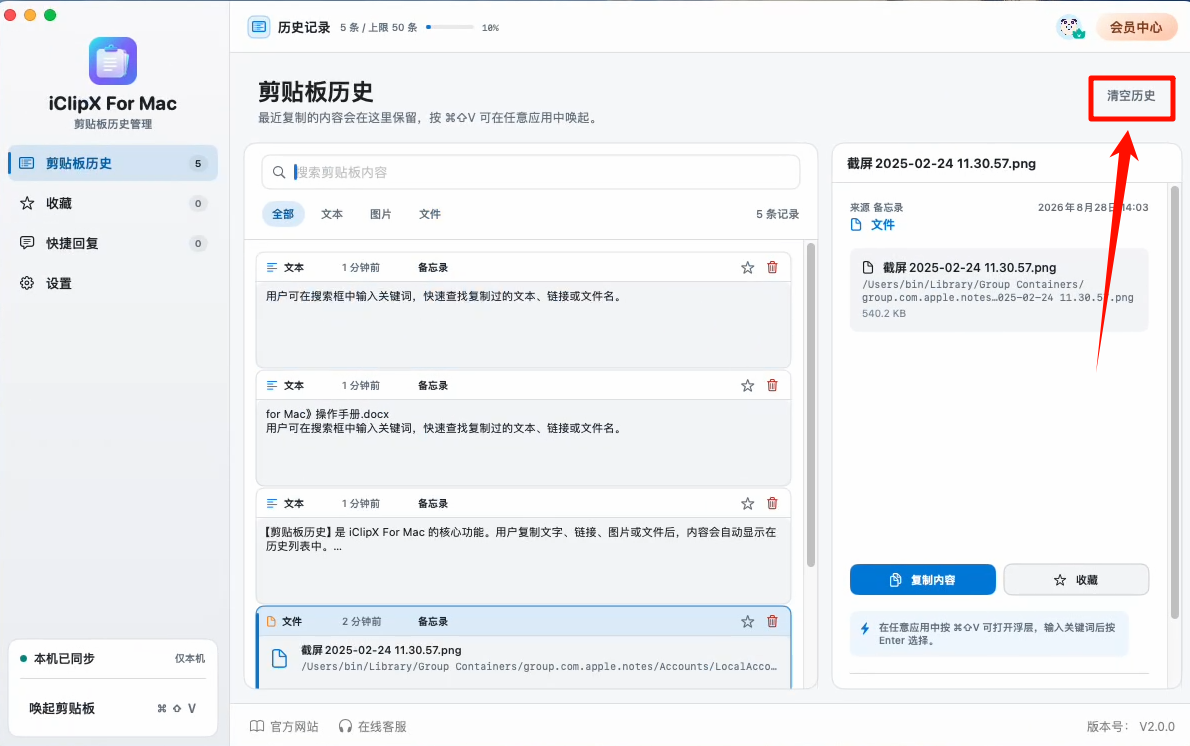The height and width of the screenshot is (746, 1190).
Task: Click file icon in selected 截屏 record
Action: pyautogui.click(x=279, y=658)
